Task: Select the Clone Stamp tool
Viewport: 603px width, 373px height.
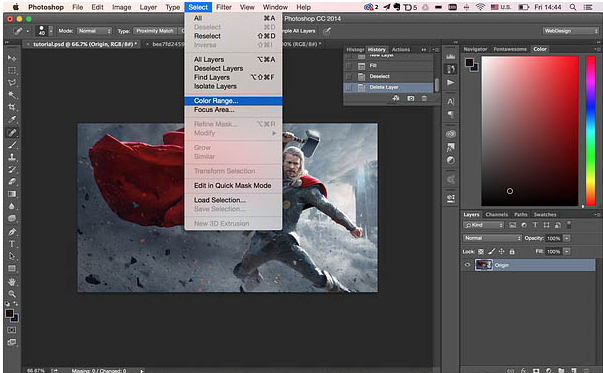Action: pos(12,157)
